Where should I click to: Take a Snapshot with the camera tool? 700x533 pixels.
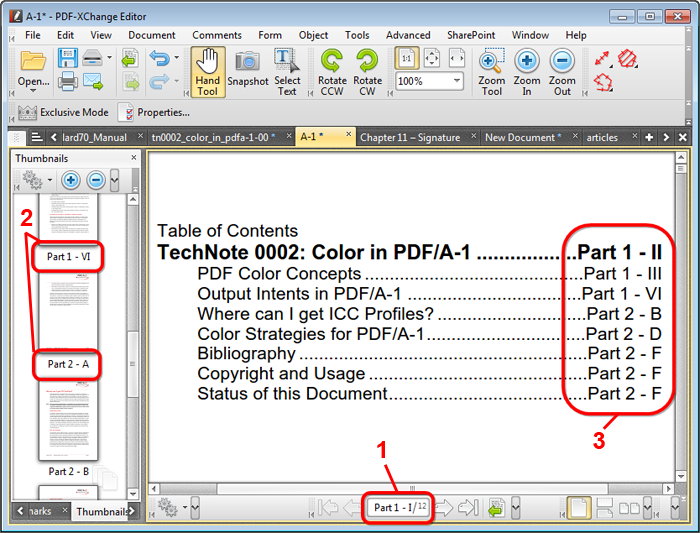247,71
